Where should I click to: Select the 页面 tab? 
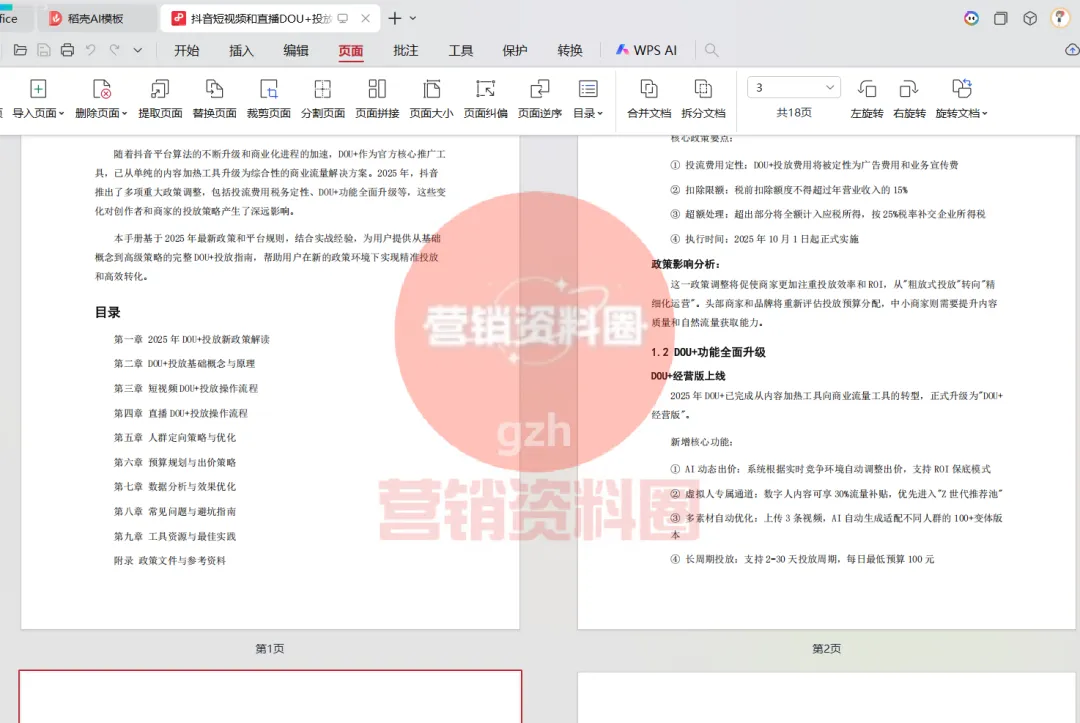(x=351, y=50)
